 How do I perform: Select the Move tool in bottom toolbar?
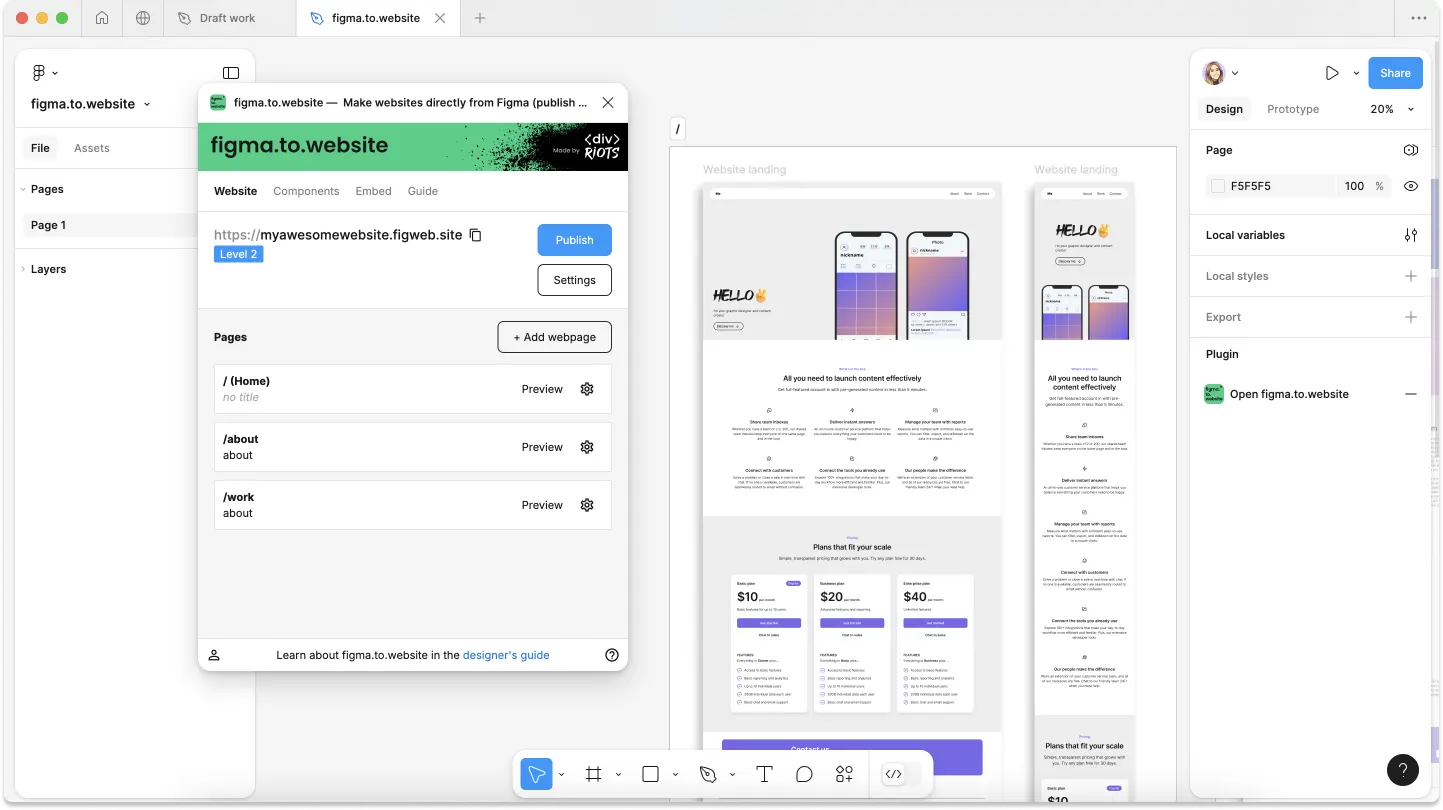[x=537, y=774]
